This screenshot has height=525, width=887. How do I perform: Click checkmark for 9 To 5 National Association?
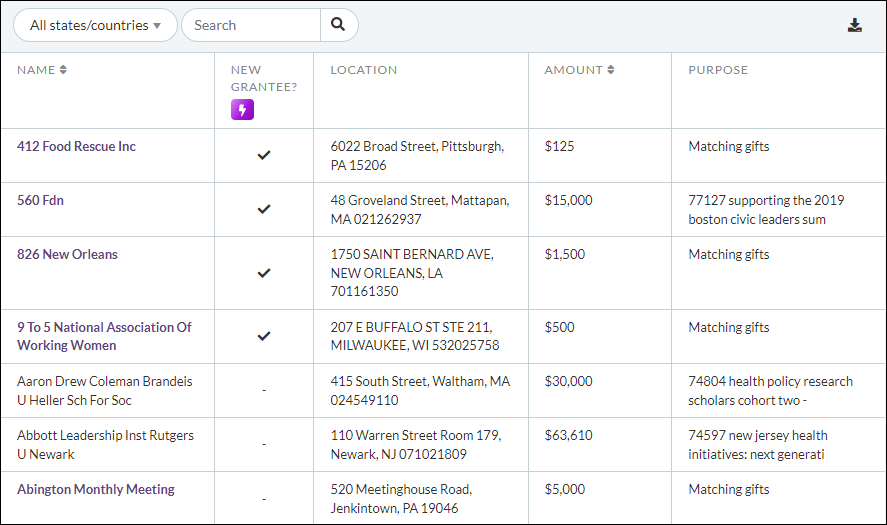264,336
